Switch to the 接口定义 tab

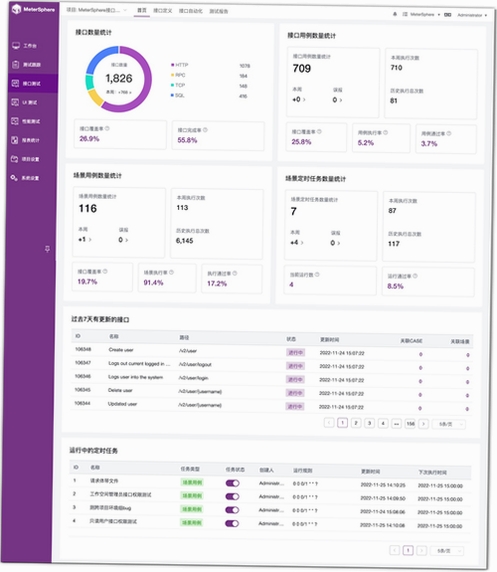[163, 11]
